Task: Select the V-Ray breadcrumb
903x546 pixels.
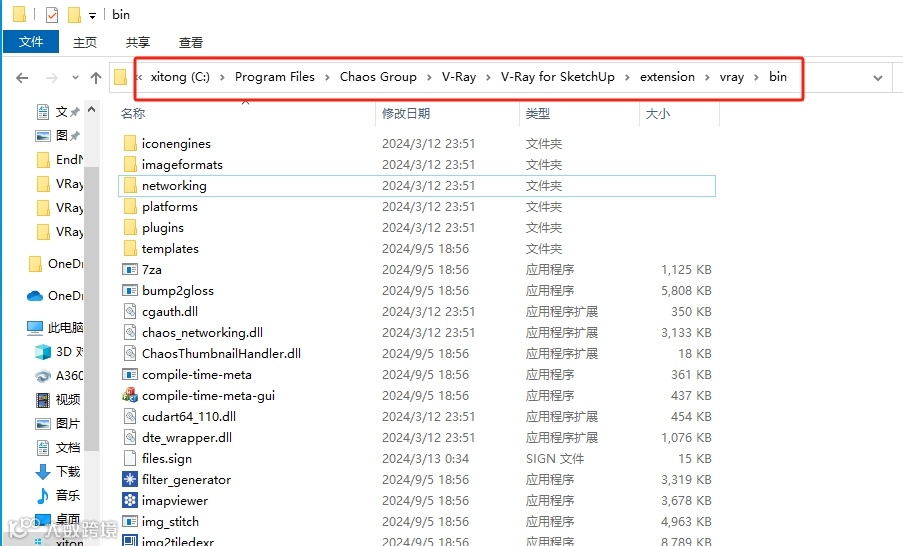Action: click(459, 77)
